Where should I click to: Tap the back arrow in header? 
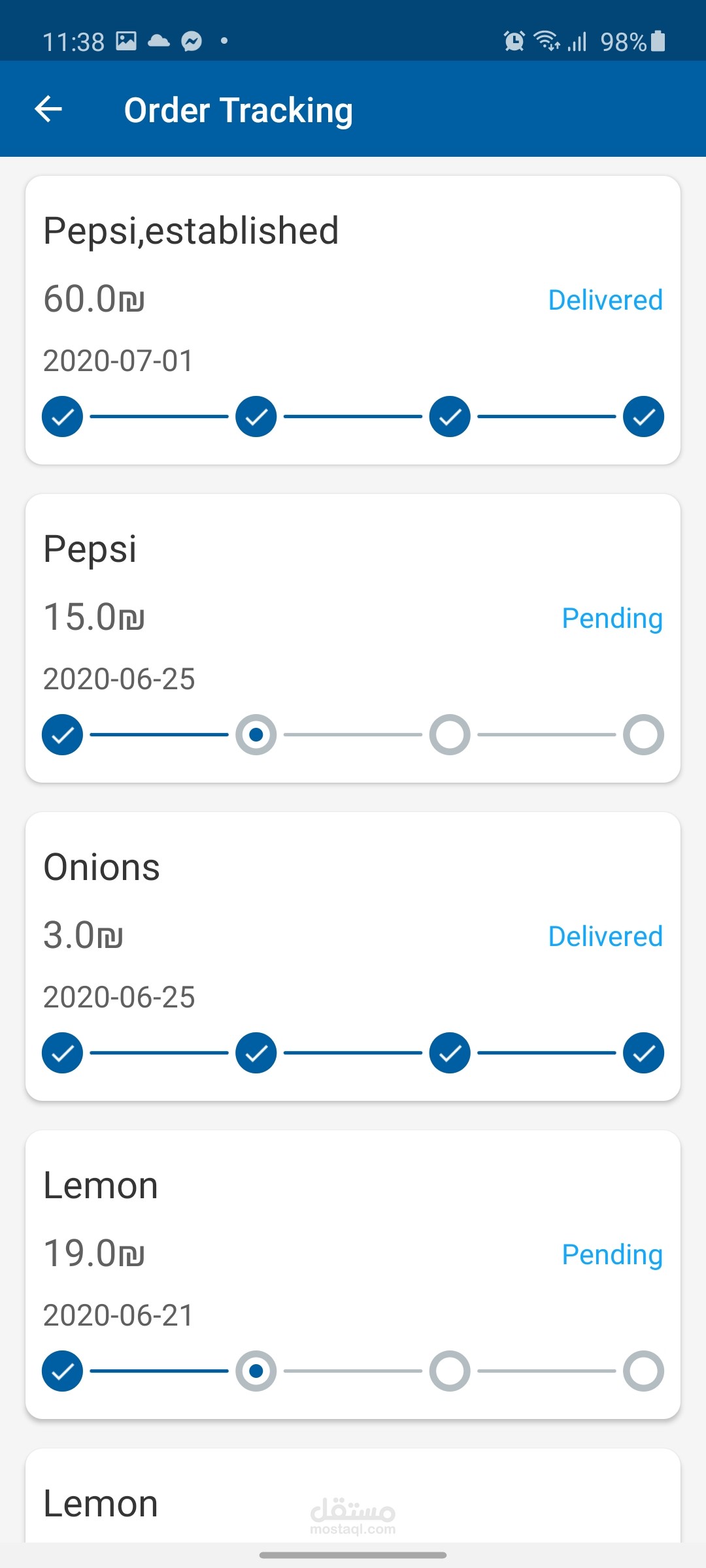(48, 109)
